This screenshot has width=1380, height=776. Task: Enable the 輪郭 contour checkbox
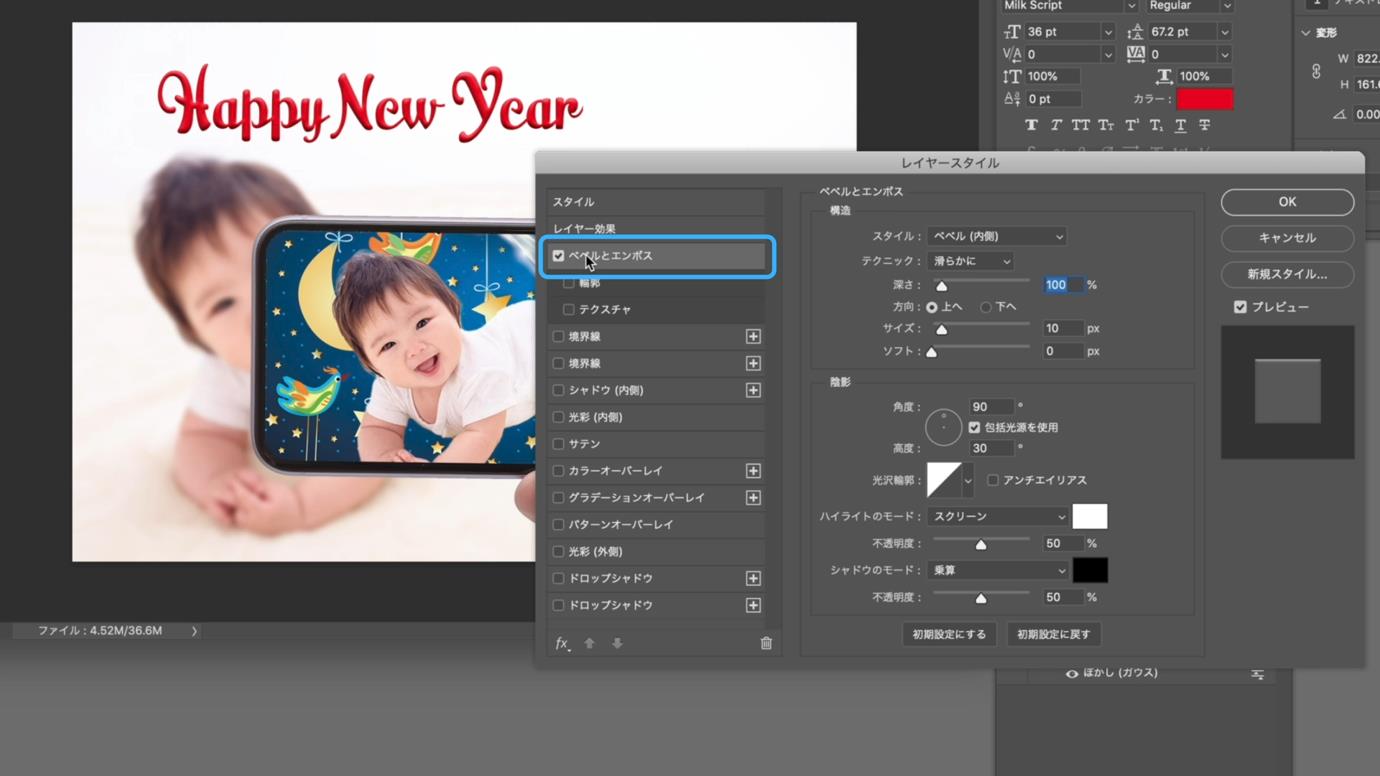tap(568, 283)
